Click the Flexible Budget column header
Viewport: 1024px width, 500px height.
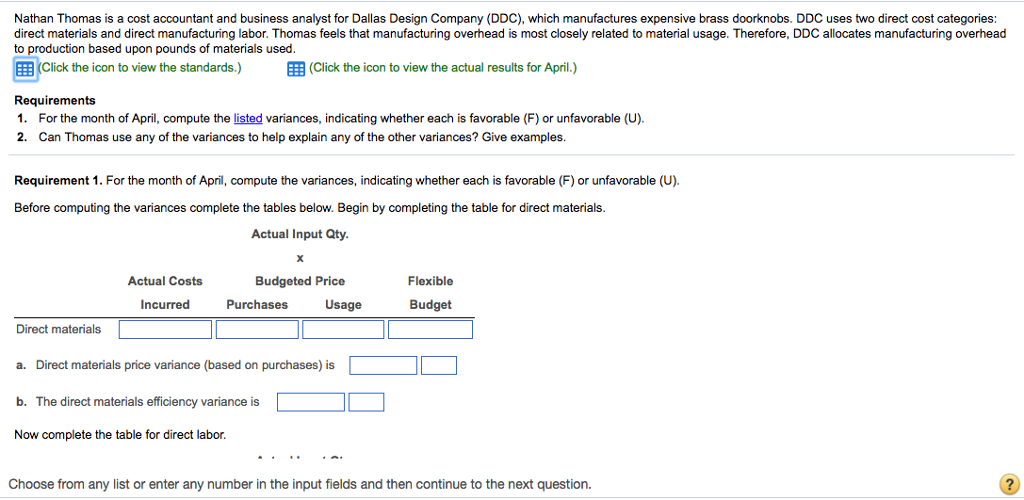(x=430, y=292)
